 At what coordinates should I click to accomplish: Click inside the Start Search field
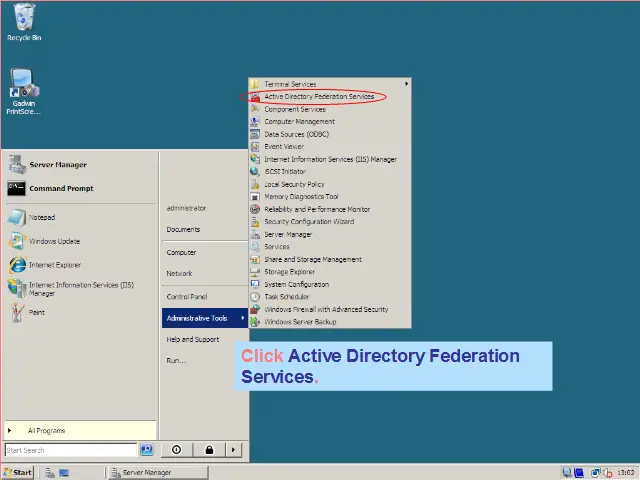coord(71,450)
